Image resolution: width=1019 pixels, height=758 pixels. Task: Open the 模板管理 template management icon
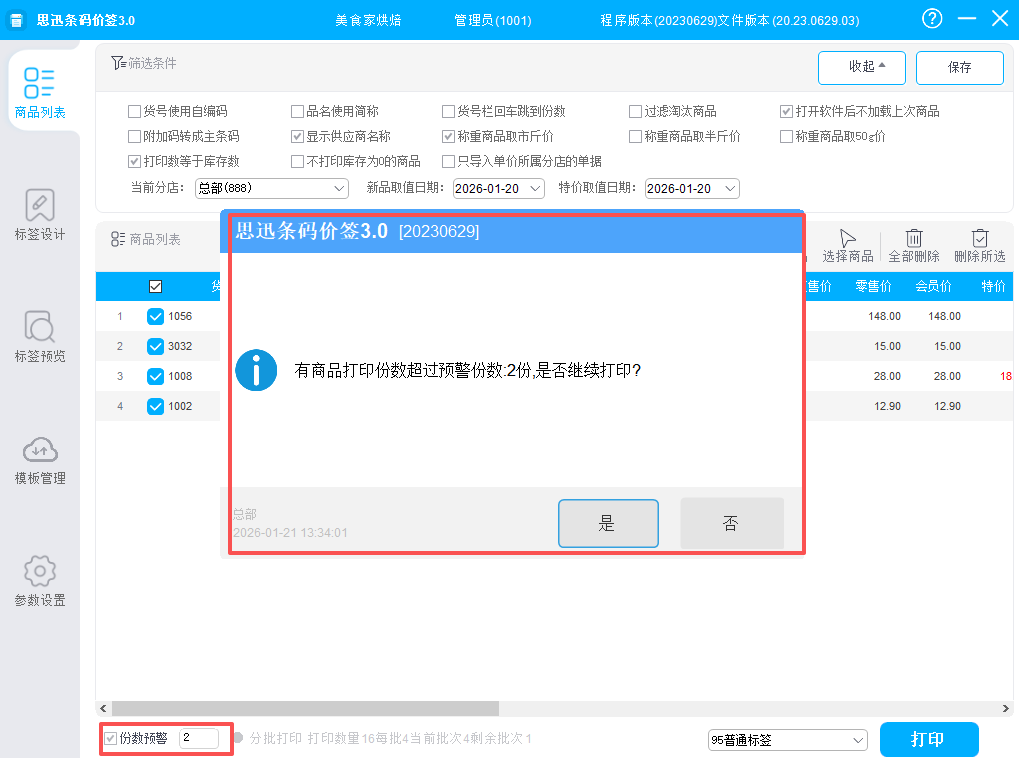40,450
